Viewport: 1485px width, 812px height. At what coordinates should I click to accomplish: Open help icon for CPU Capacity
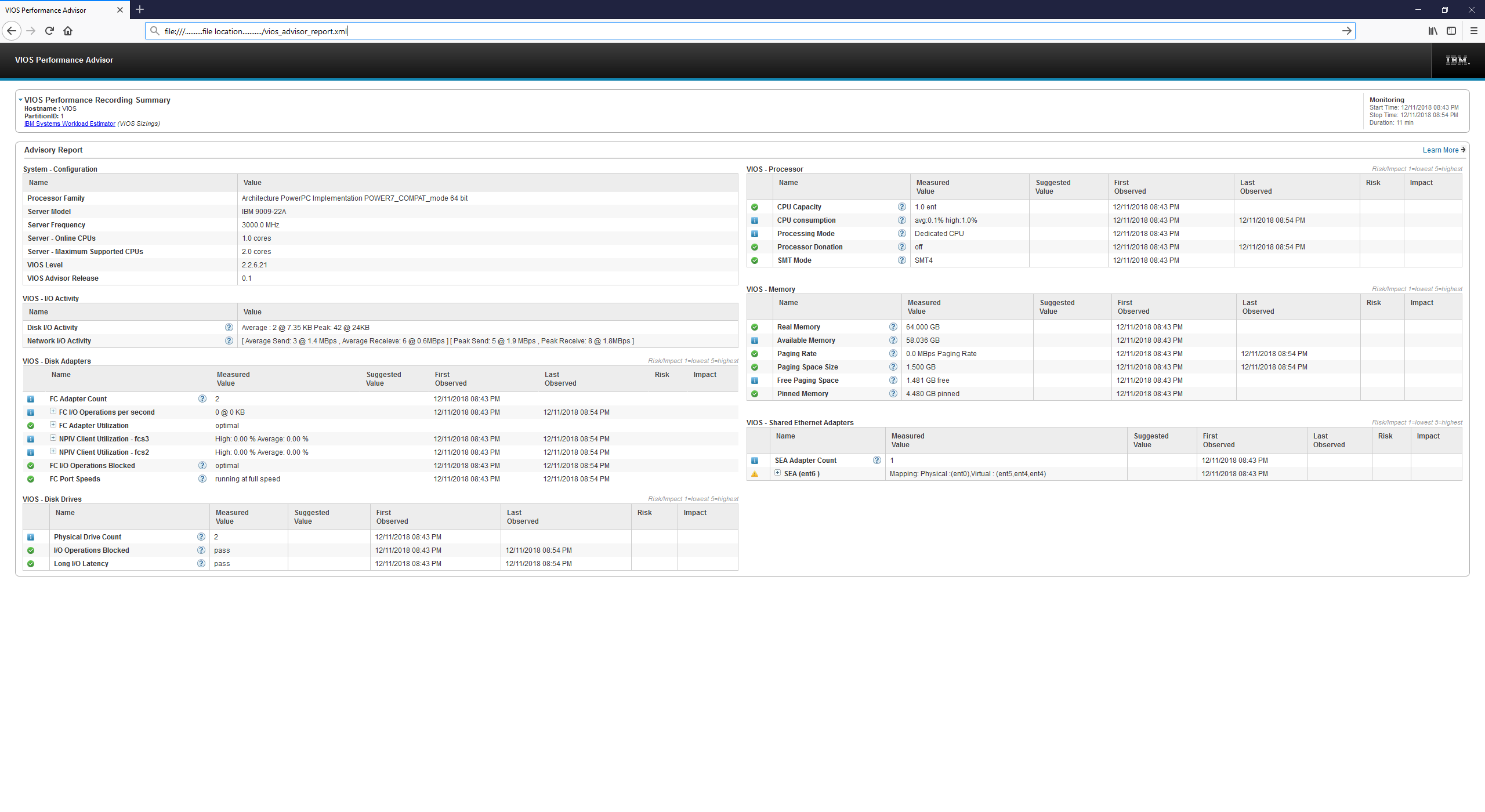pos(901,206)
